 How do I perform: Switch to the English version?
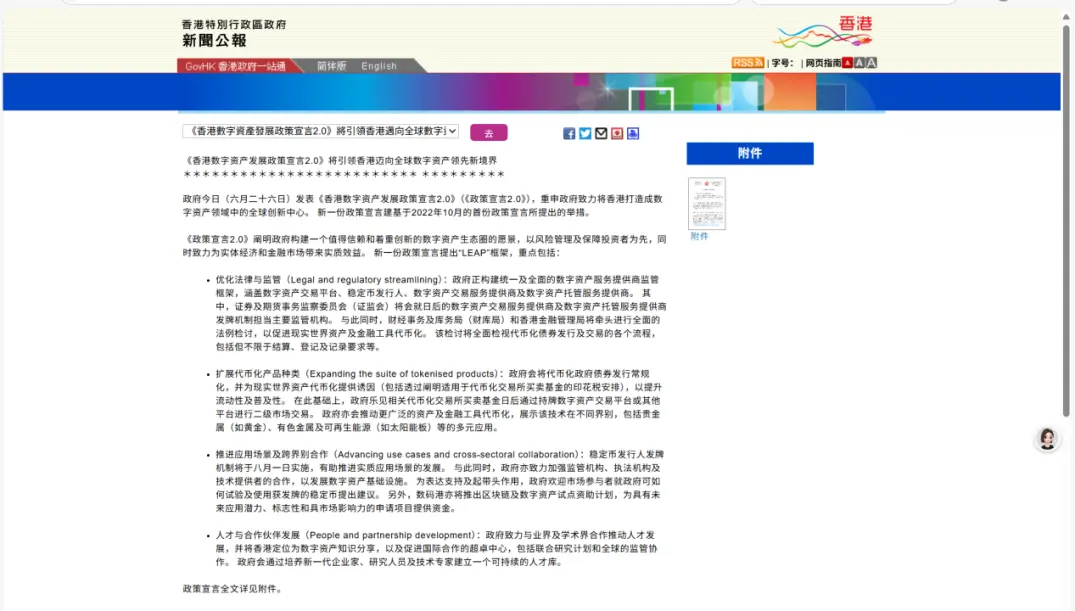[378, 66]
